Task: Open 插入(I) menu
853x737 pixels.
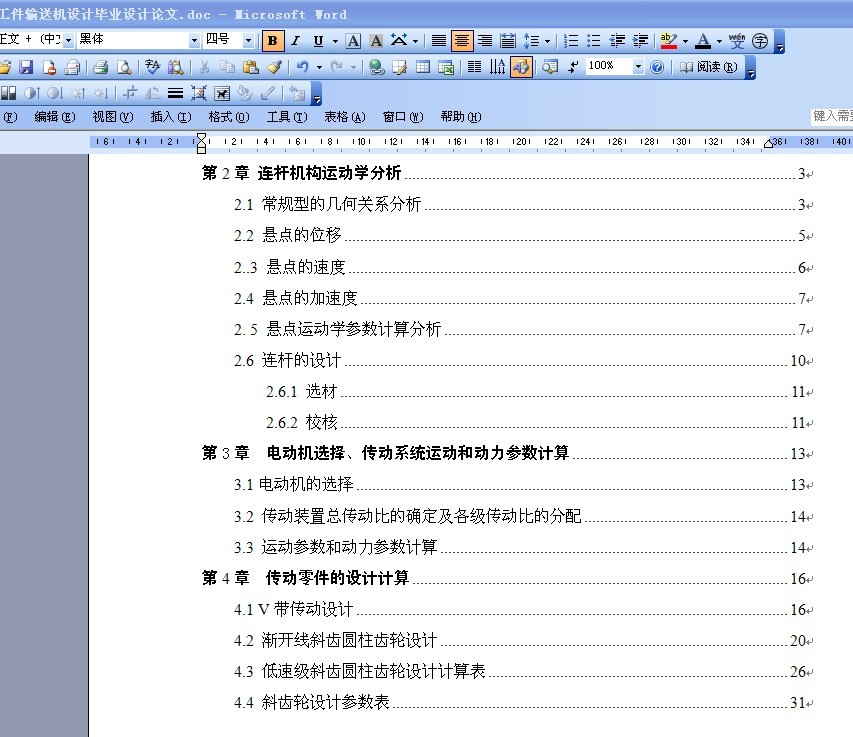Action: pyautogui.click(x=171, y=117)
